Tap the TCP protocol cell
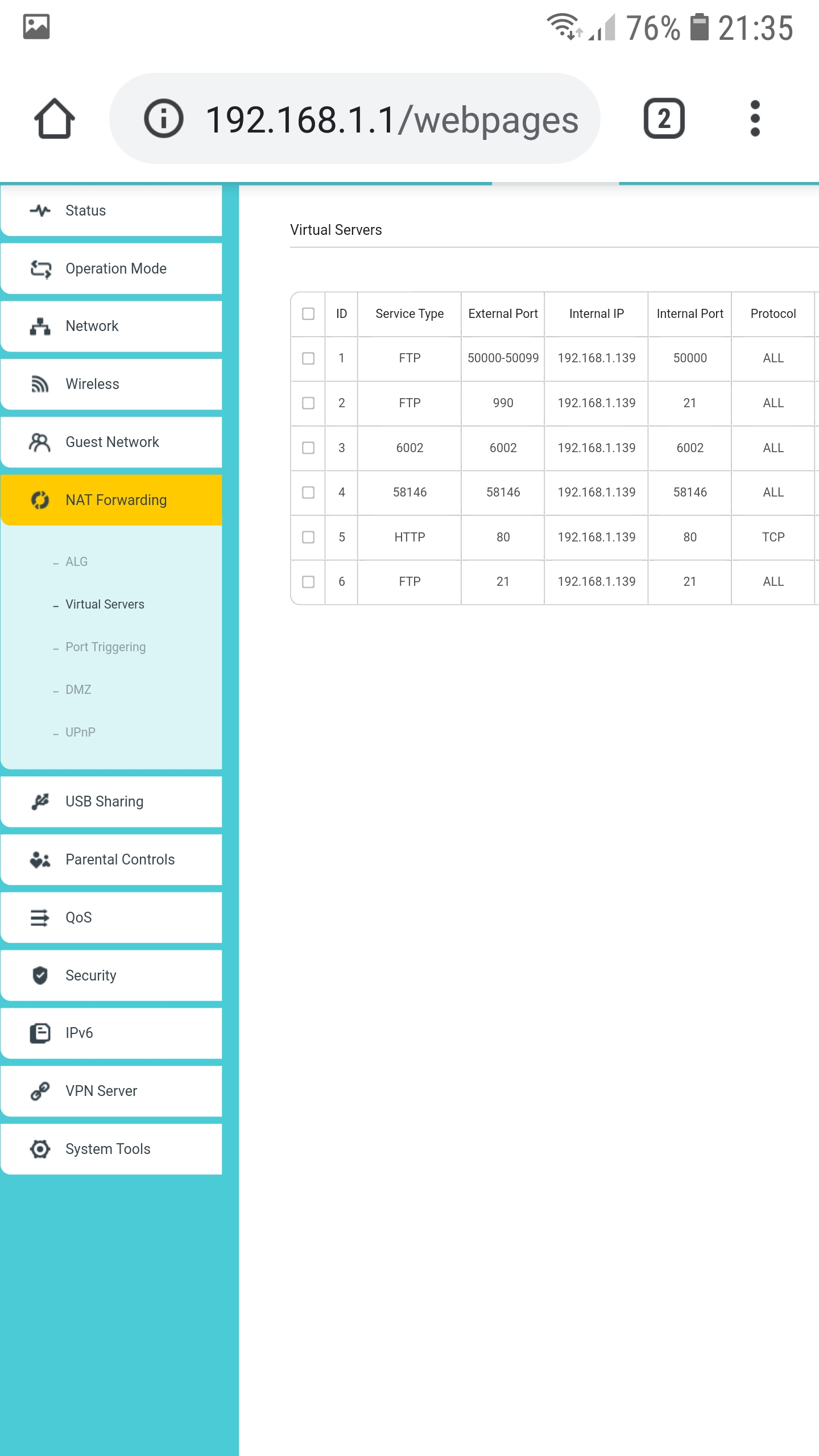This screenshot has width=819, height=1456. (773, 537)
